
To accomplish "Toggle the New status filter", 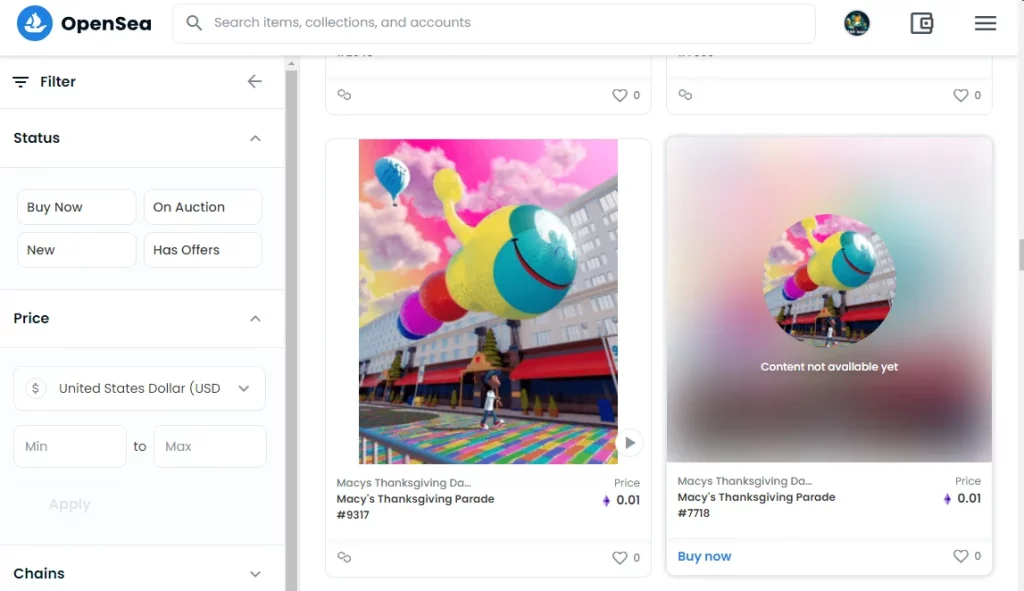I will point(76,250).
